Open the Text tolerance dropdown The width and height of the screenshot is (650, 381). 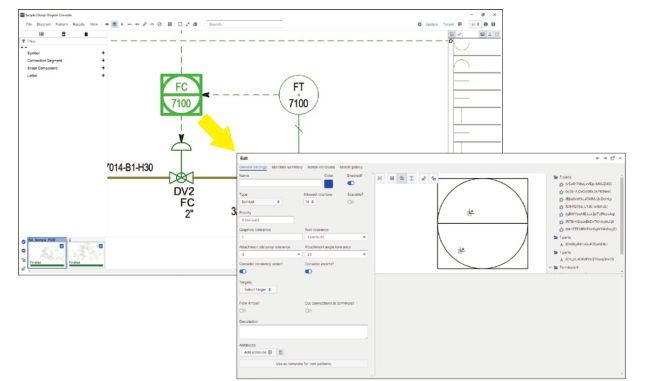pyautogui.click(x=336, y=237)
